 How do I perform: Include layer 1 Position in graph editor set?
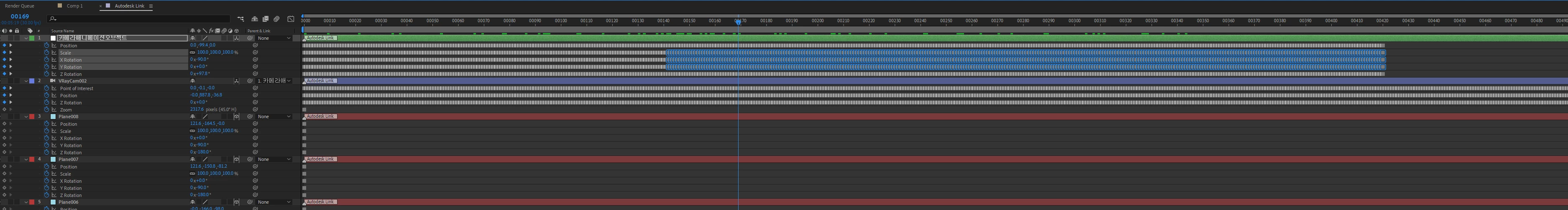tap(54, 45)
